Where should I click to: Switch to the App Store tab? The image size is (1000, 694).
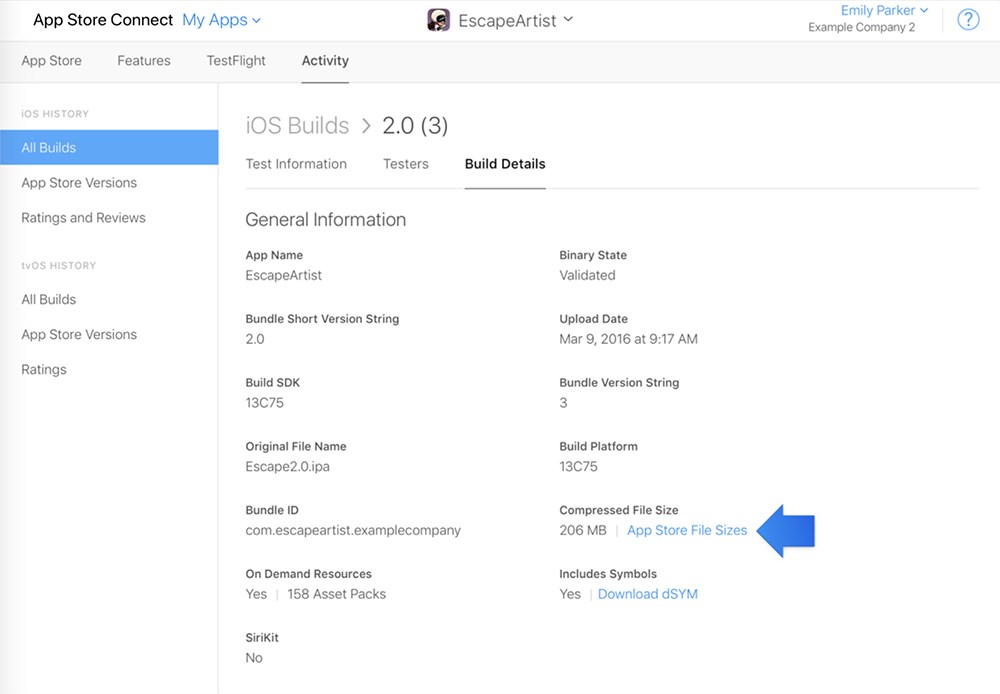pos(52,61)
